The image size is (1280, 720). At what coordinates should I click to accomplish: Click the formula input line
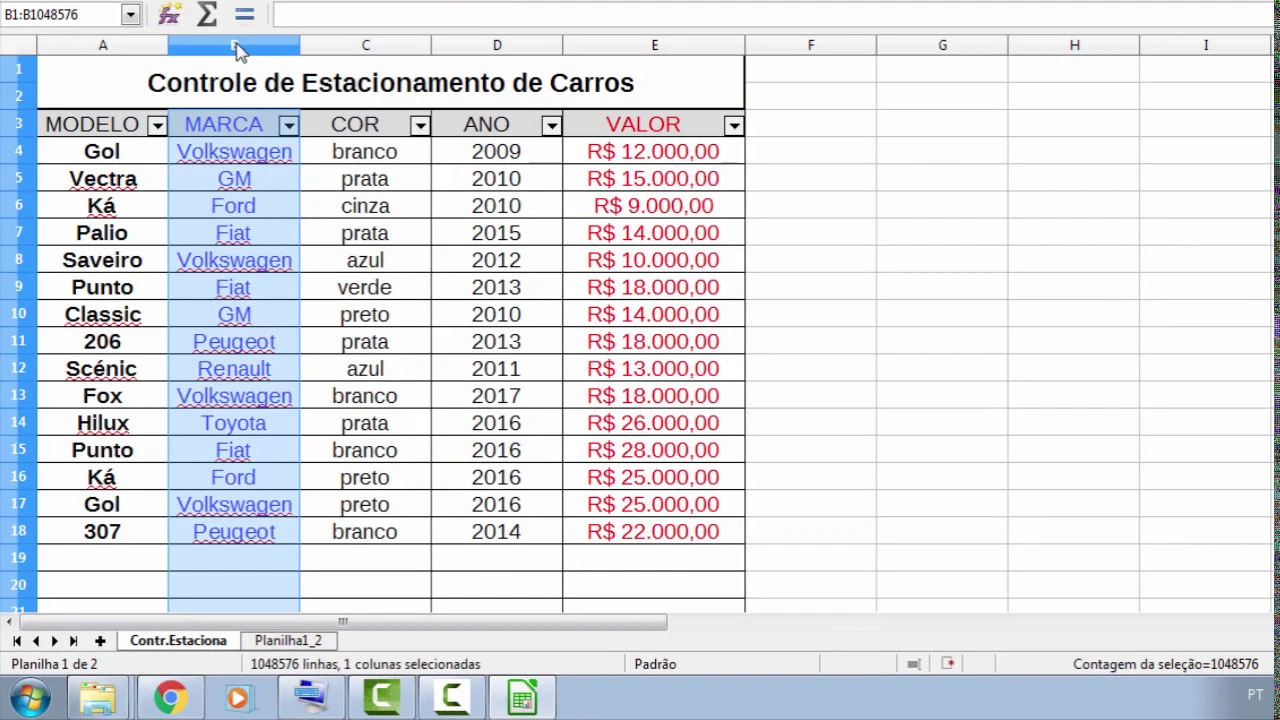pos(775,14)
